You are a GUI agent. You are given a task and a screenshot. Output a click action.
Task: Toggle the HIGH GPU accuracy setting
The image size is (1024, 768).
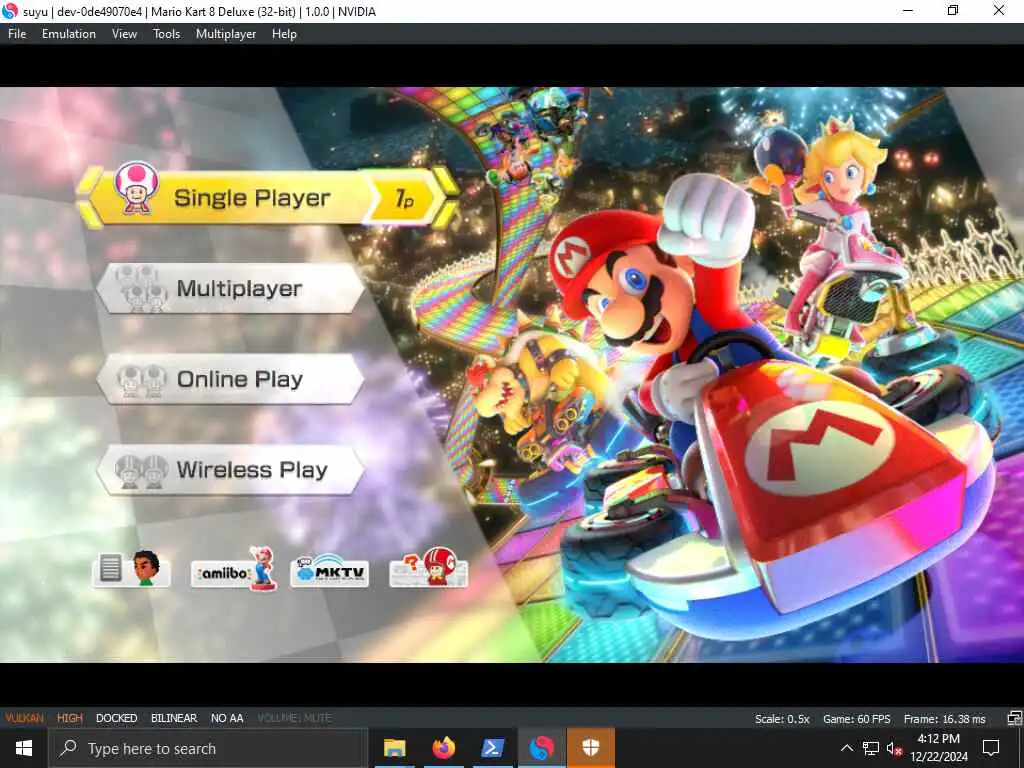click(x=69, y=718)
